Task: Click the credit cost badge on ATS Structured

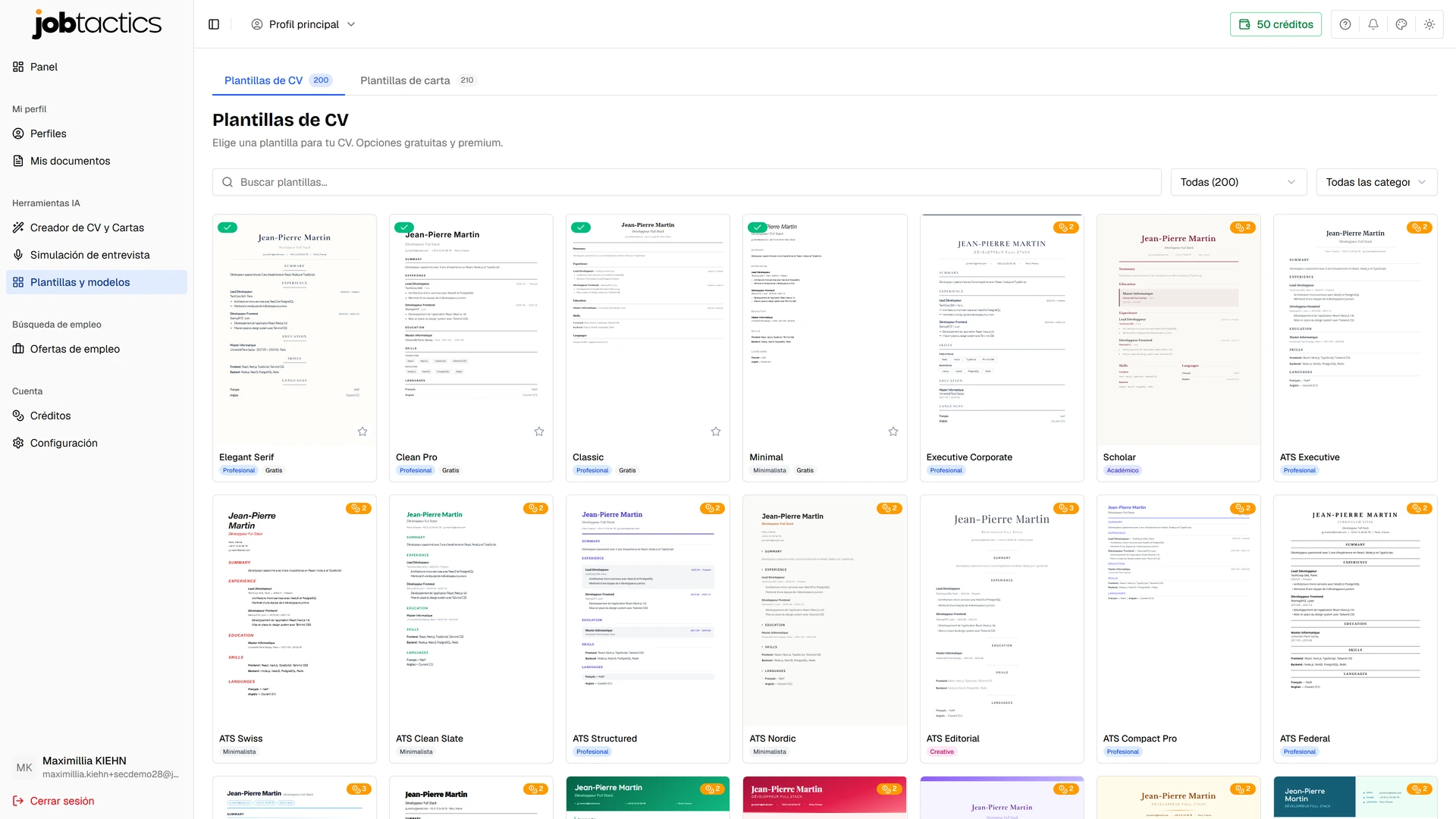Action: 712,508
